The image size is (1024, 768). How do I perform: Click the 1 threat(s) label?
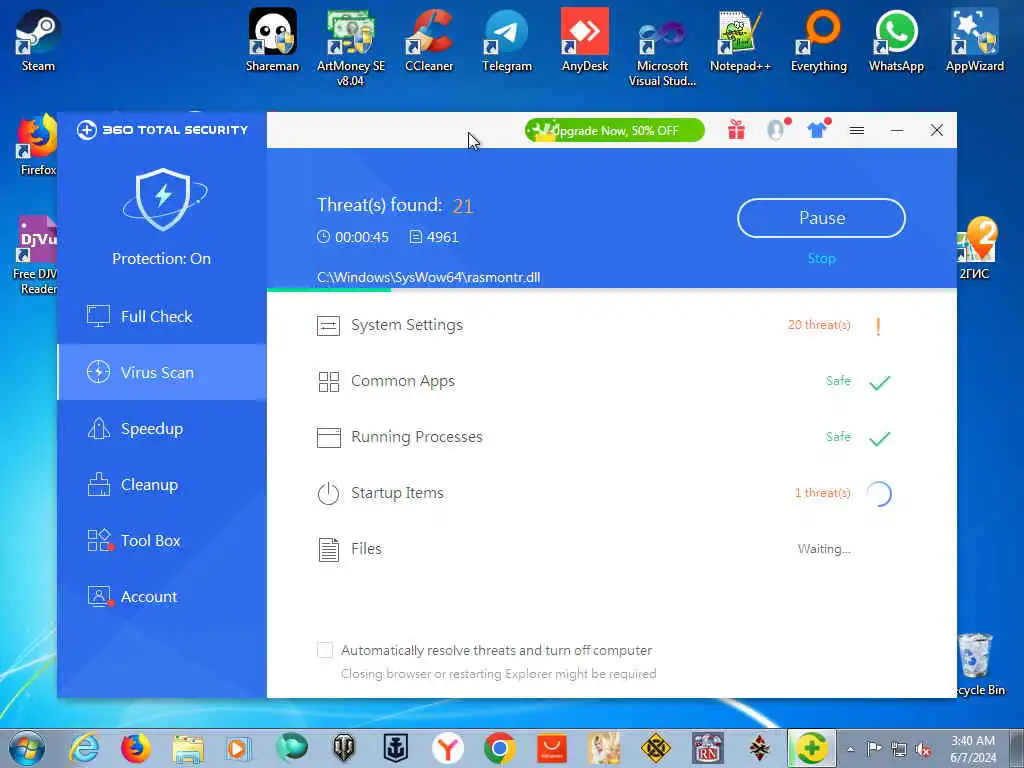[822, 492]
